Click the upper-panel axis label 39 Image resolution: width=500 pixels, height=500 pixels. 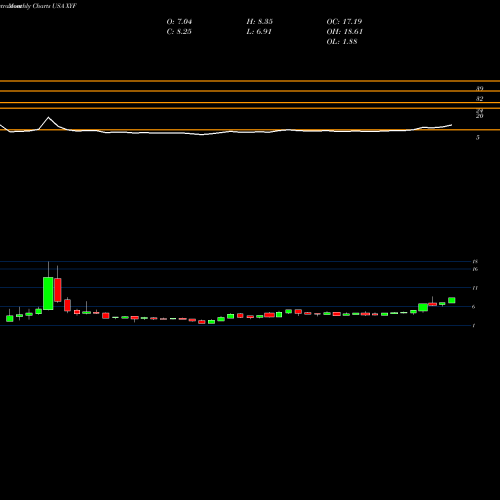pos(479,89)
